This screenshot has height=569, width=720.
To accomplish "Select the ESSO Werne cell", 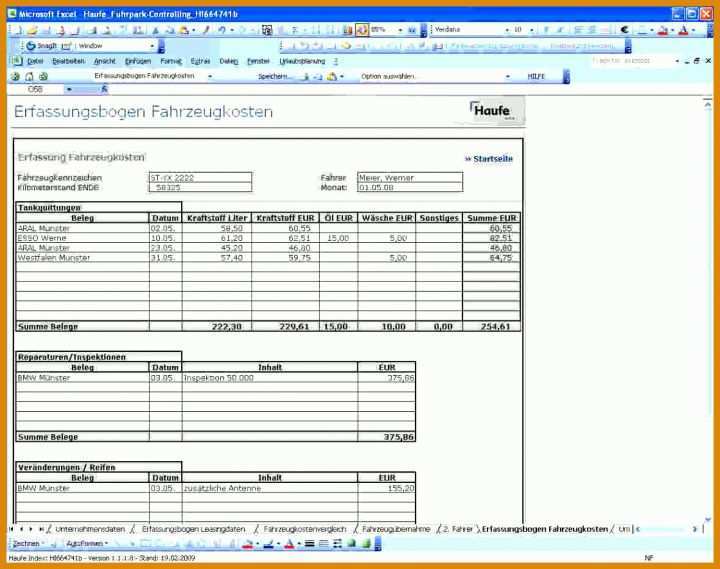I will coord(83,238).
